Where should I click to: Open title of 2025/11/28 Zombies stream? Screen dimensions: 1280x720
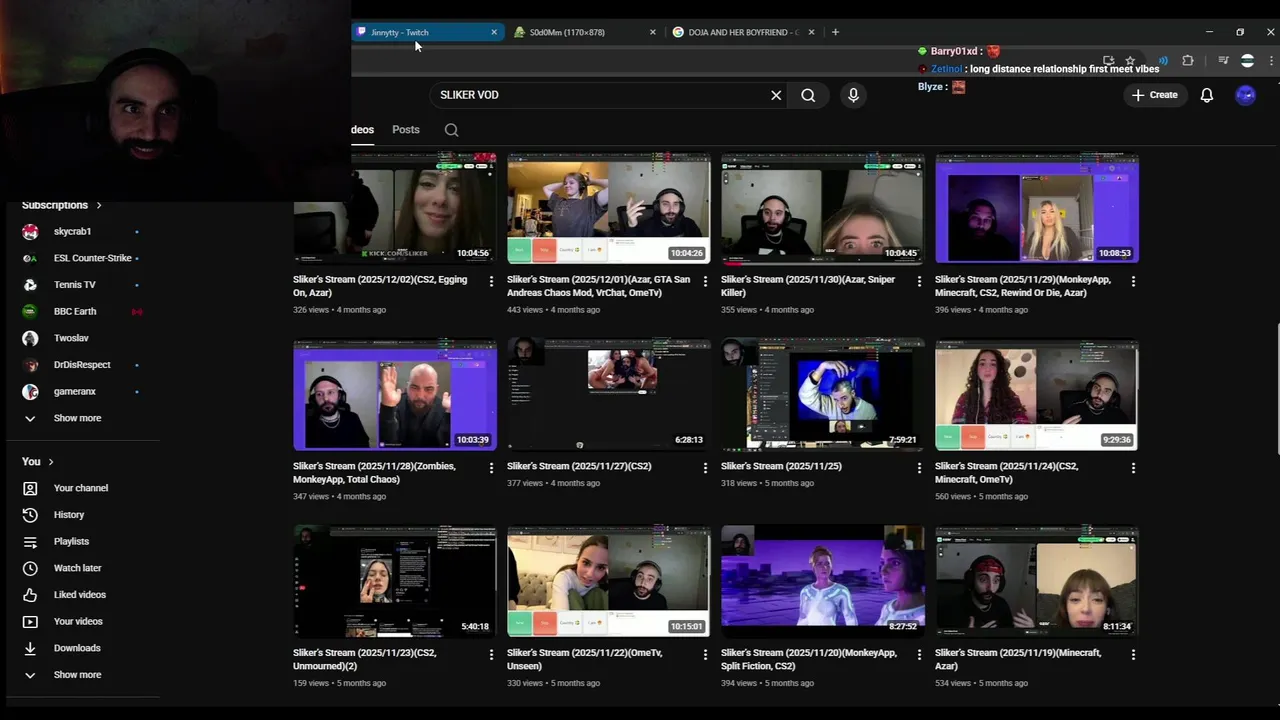(x=374, y=473)
